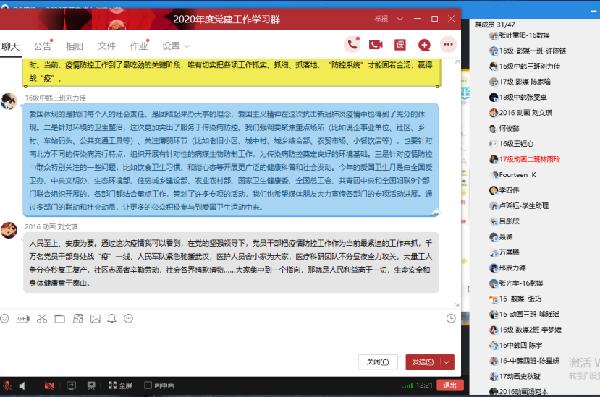Expand the arrow next to 发送 button

[x=447, y=362]
